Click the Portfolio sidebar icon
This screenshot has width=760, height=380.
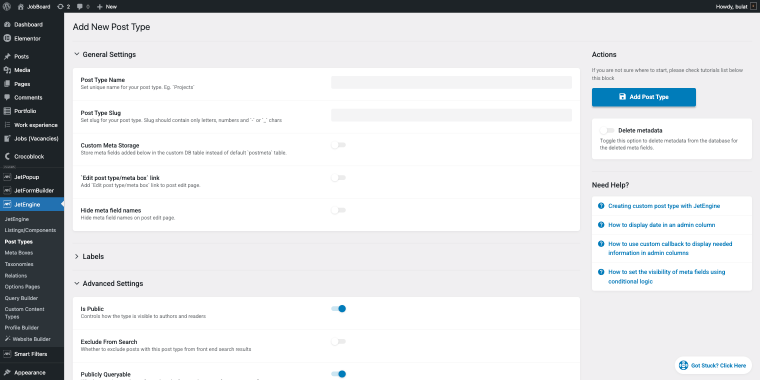7,111
